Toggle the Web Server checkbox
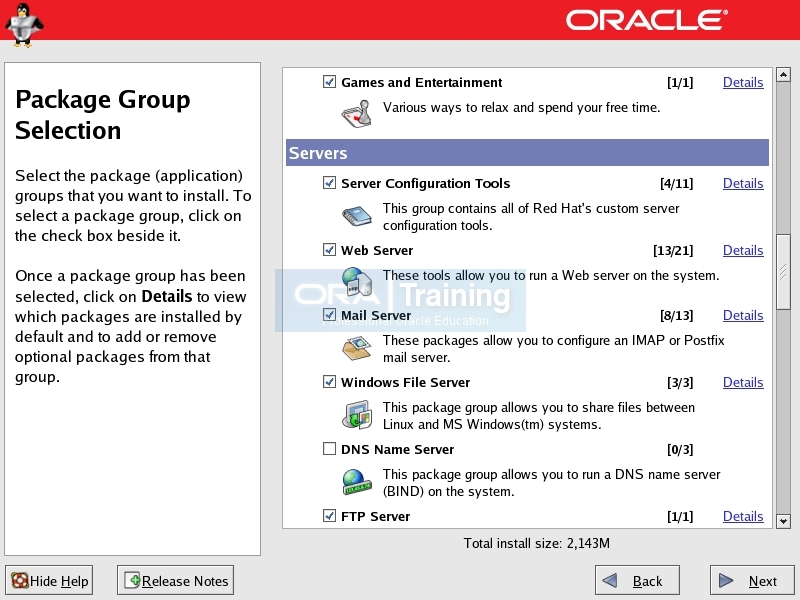800x600 pixels. (329, 249)
